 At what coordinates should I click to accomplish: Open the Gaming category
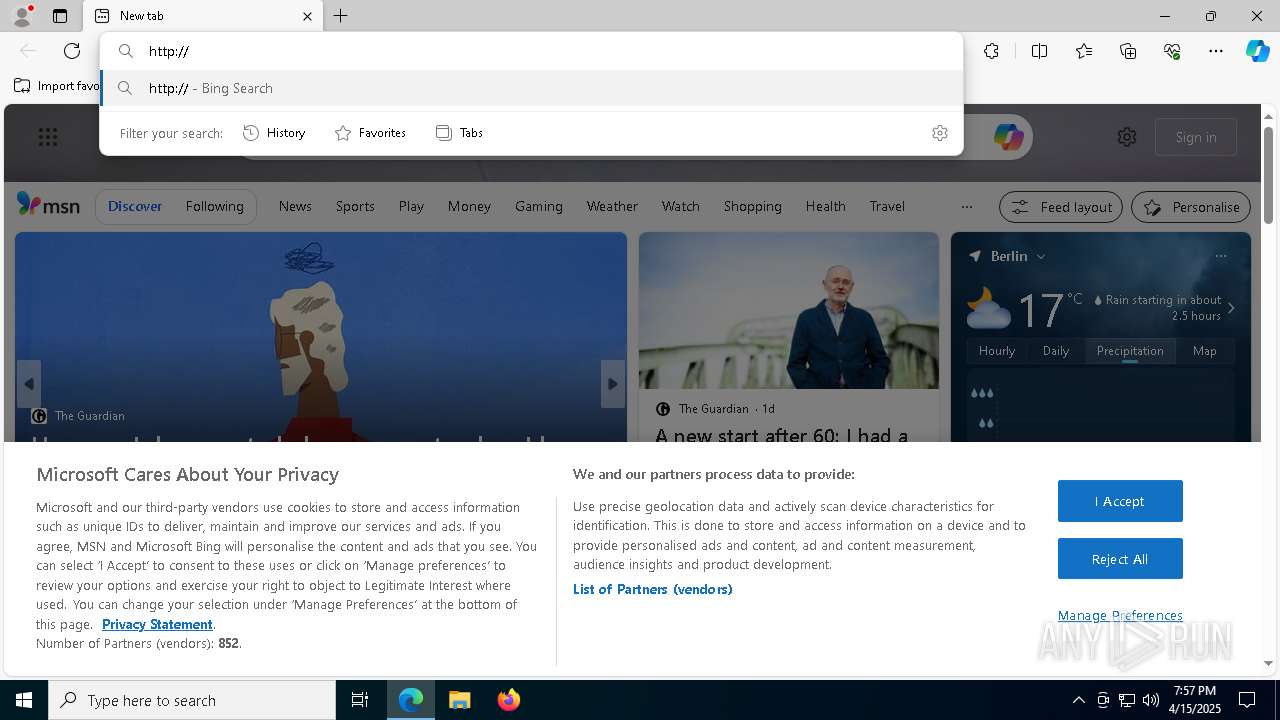pos(539,206)
